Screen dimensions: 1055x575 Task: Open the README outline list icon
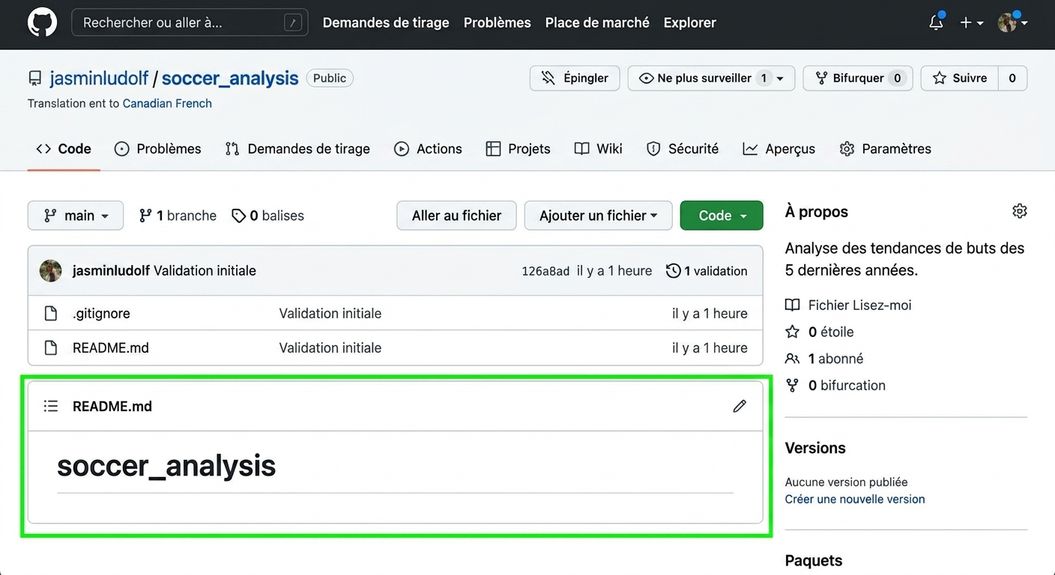click(50, 406)
